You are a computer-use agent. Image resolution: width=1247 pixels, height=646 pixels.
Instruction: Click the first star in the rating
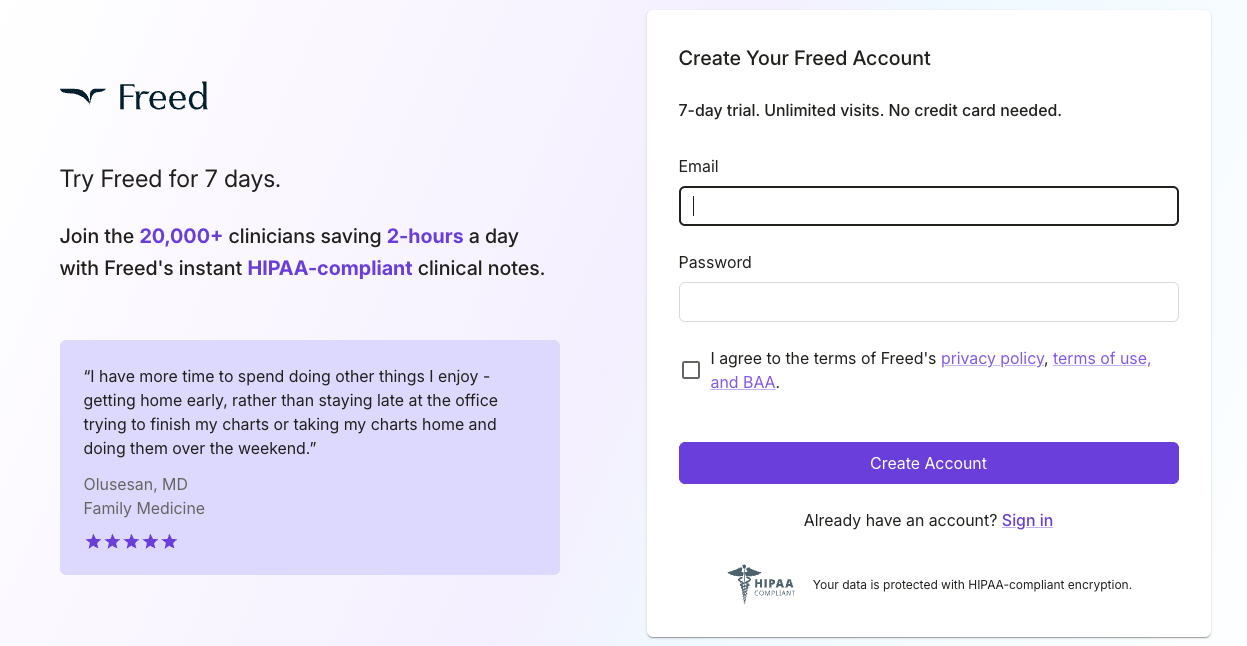[x=93, y=541]
